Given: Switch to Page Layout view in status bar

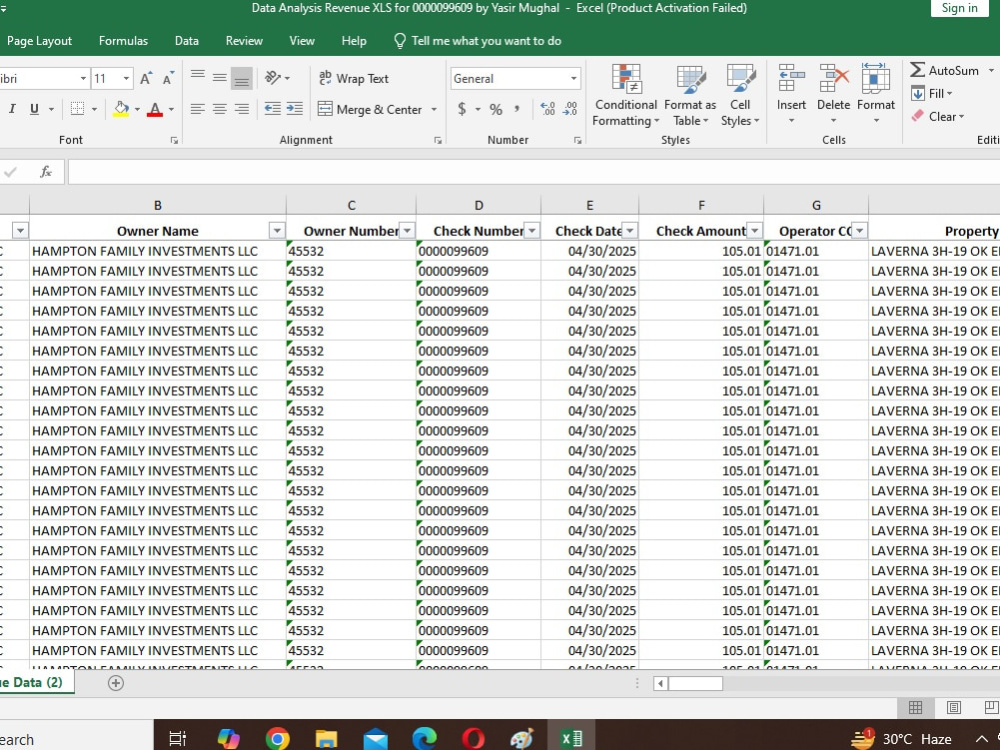Looking at the screenshot, I should 953,707.
